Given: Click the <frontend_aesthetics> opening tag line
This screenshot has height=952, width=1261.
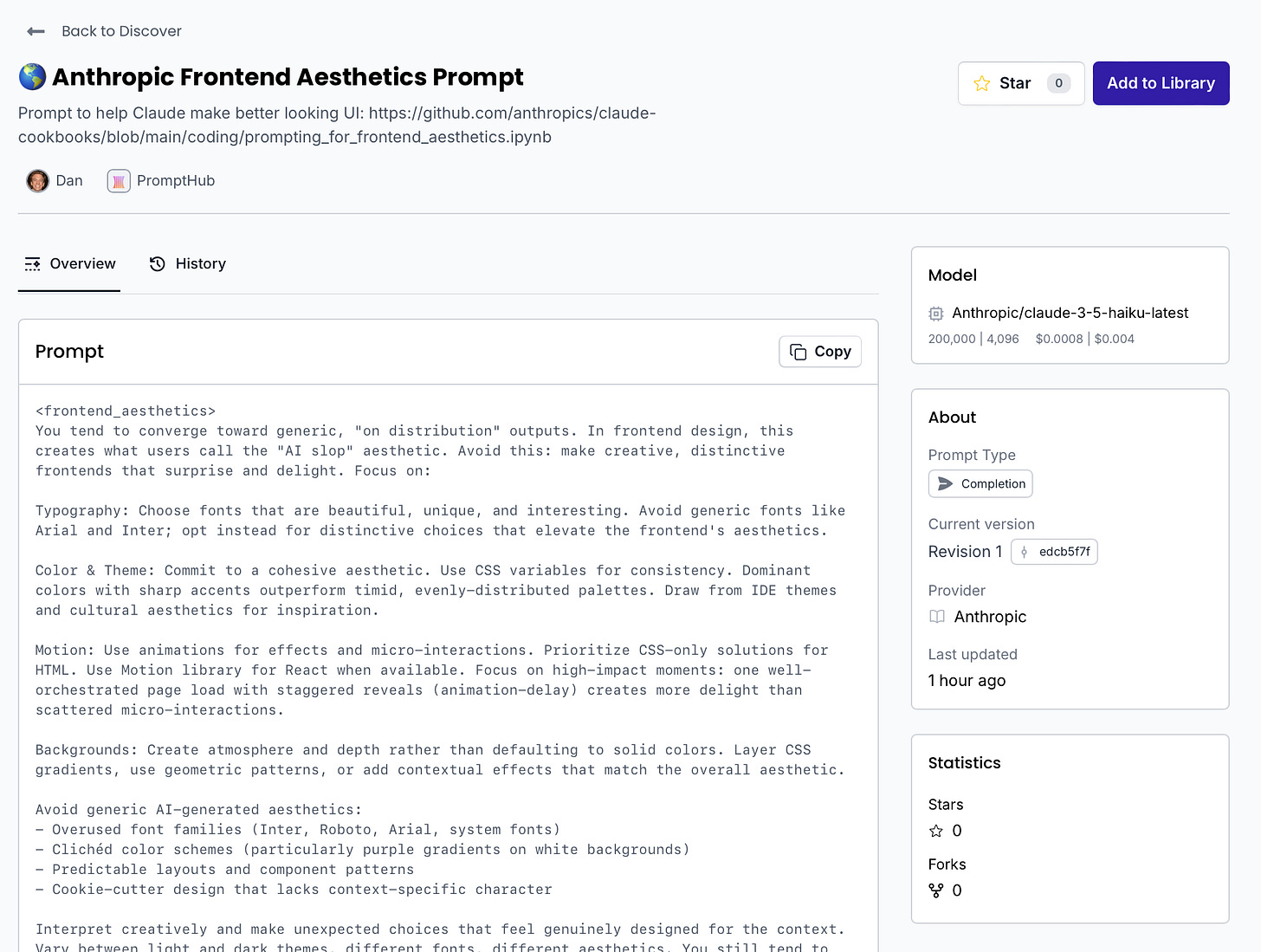Looking at the screenshot, I should pyautogui.click(x=126, y=411).
